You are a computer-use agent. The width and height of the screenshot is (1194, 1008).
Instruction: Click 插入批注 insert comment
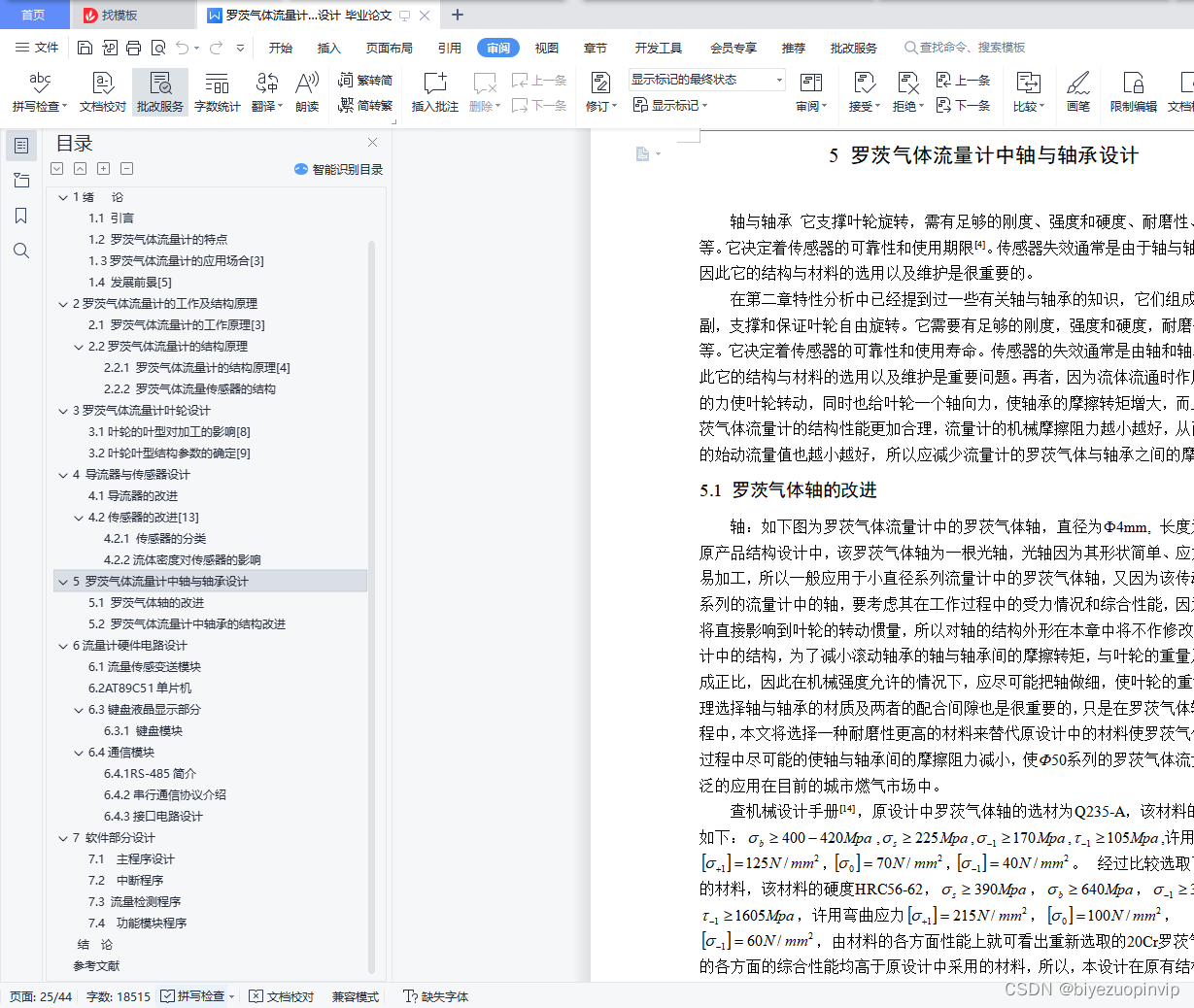[x=434, y=92]
